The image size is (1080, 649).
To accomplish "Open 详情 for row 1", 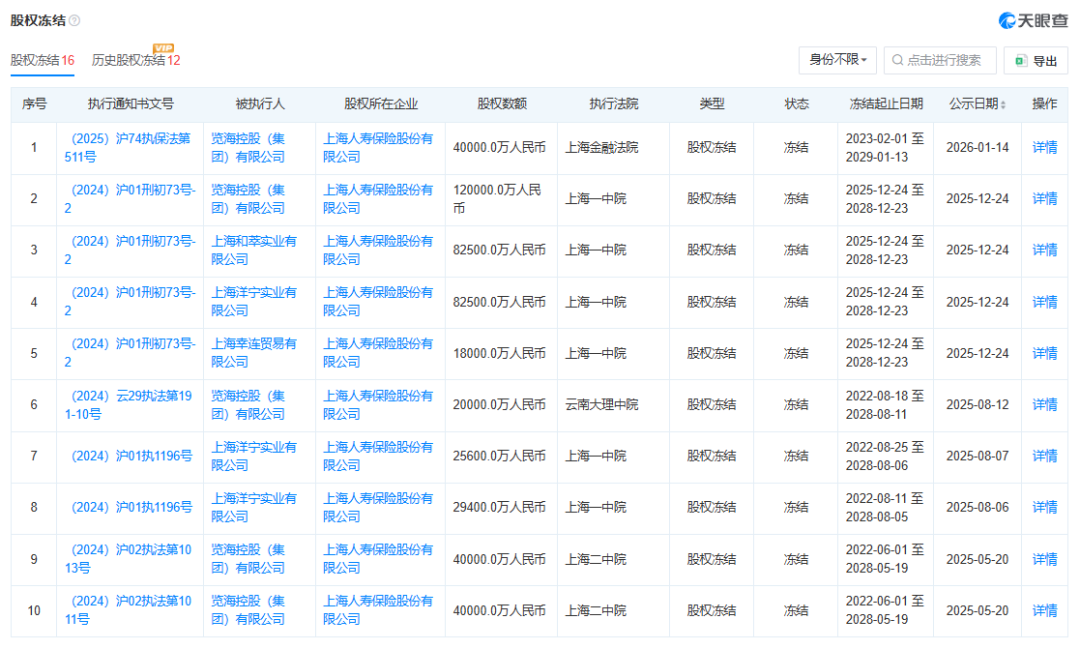I will coord(1043,147).
